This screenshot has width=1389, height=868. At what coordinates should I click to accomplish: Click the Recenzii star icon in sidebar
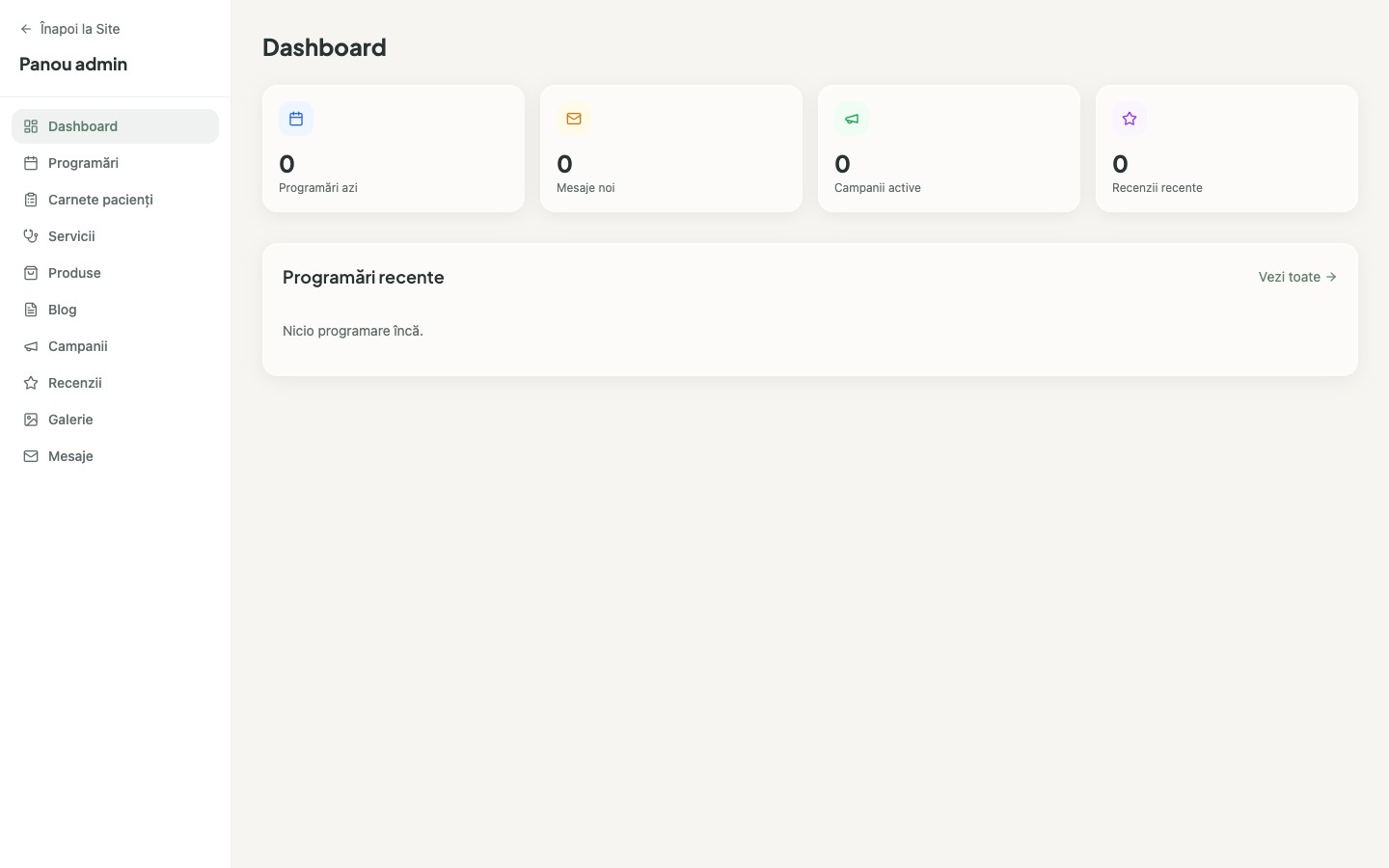coord(31,383)
